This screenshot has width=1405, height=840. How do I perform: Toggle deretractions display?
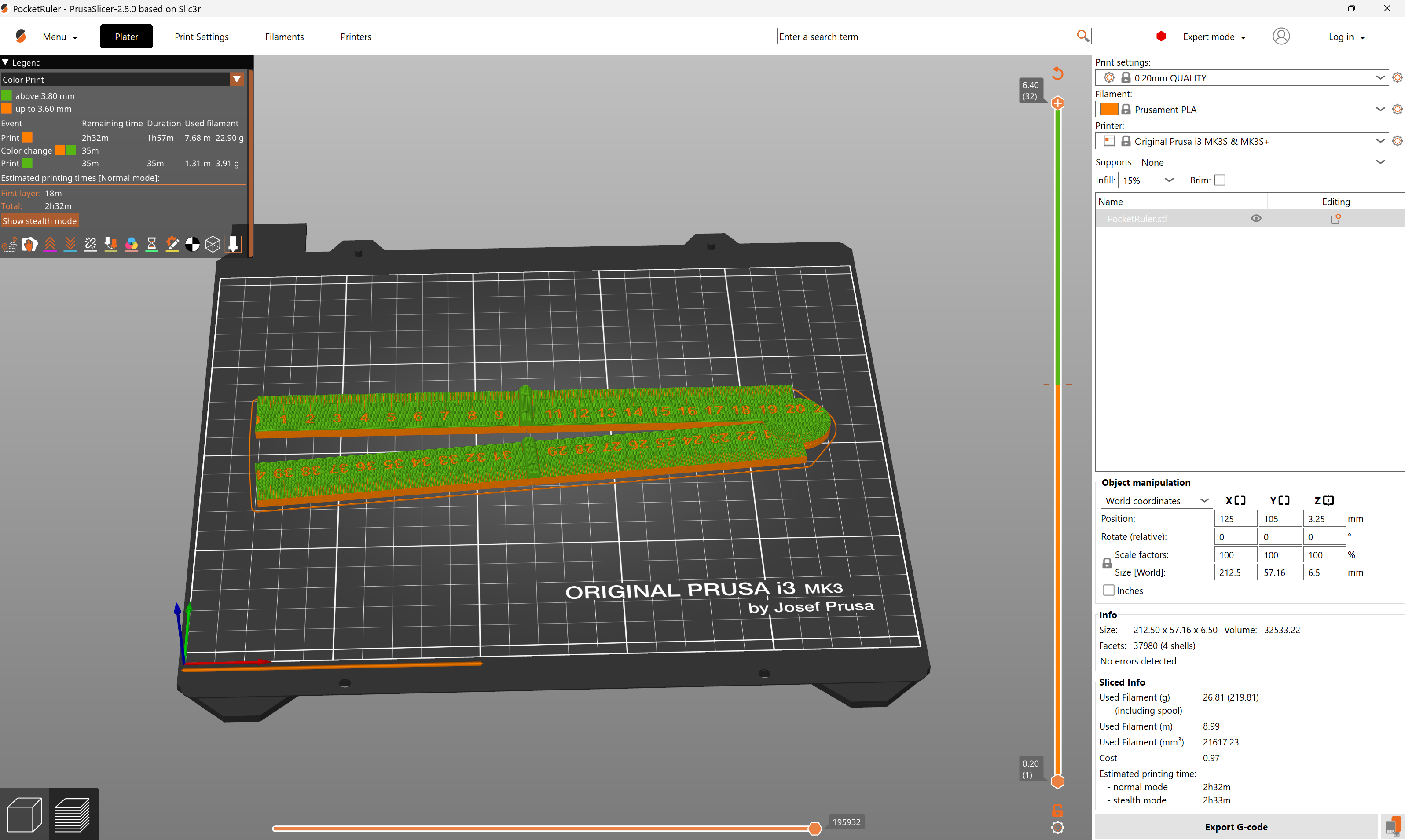coord(70,244)
